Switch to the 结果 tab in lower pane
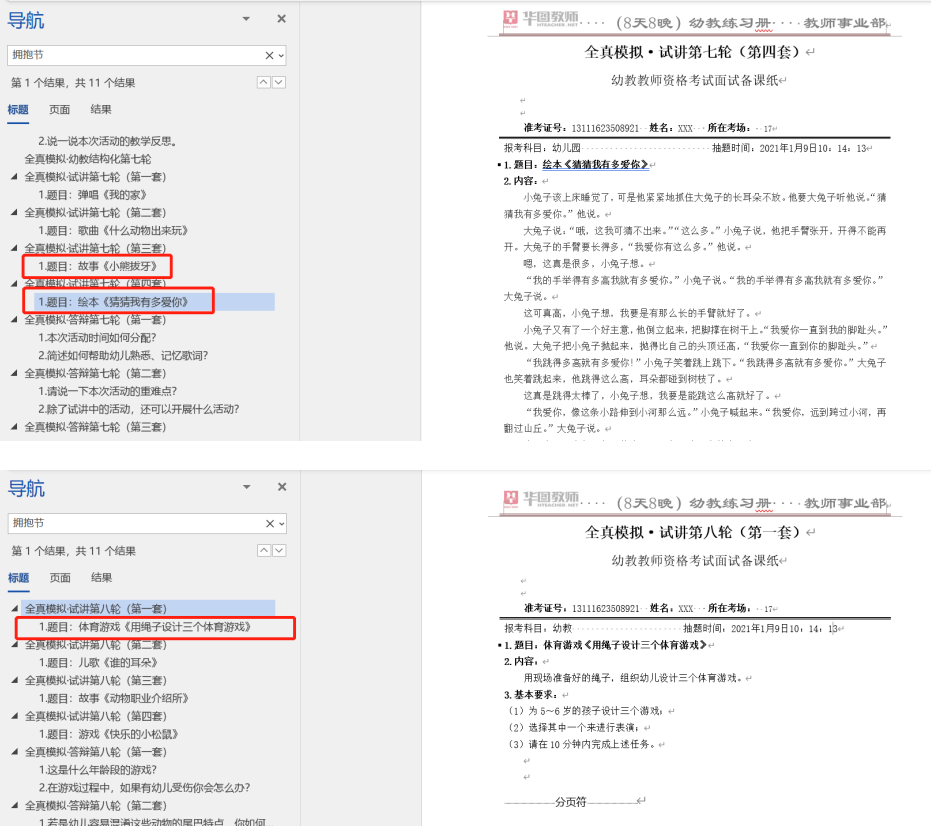This screenshot has width=931, height=837. pos(101,578)
